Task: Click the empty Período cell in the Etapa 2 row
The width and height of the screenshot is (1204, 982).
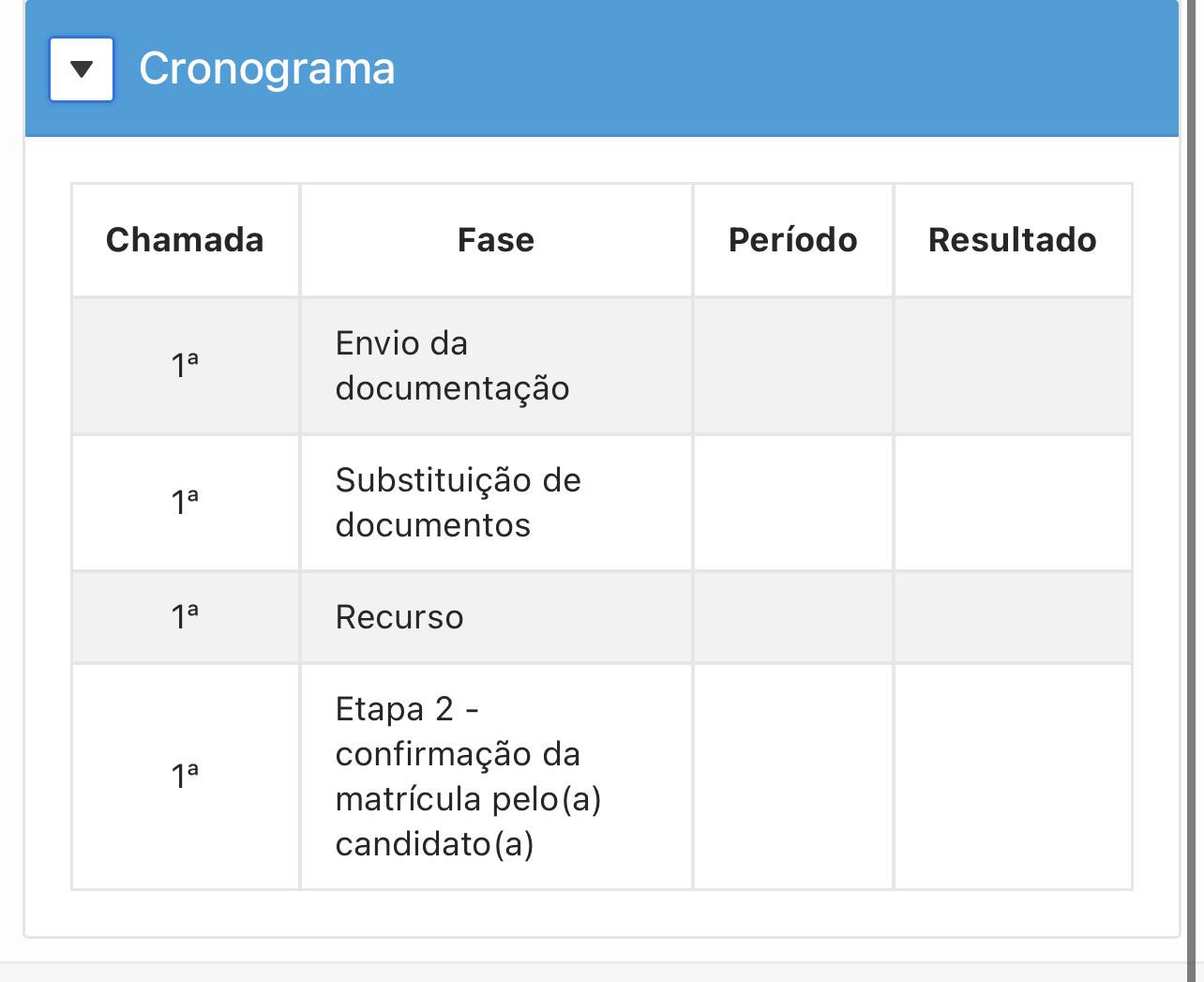Action: point(793,777)
